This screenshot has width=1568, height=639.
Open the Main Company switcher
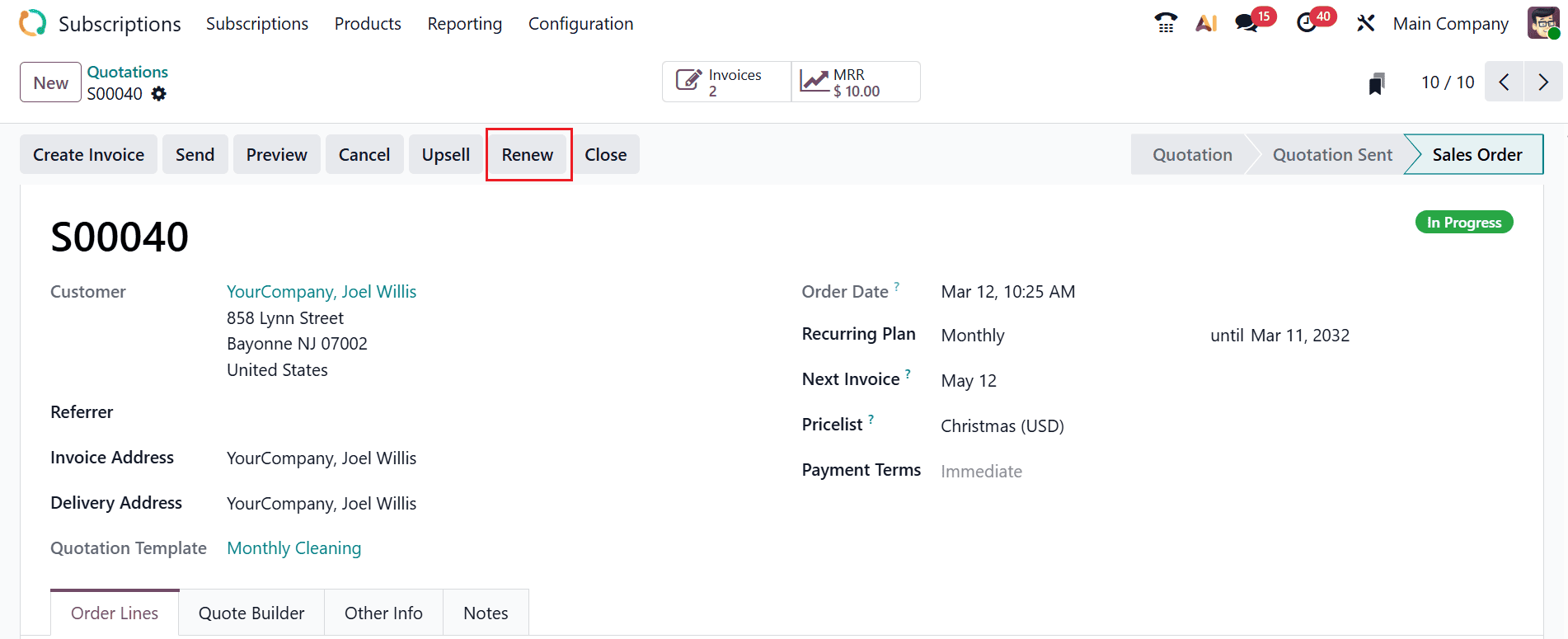pos(1450,24)
